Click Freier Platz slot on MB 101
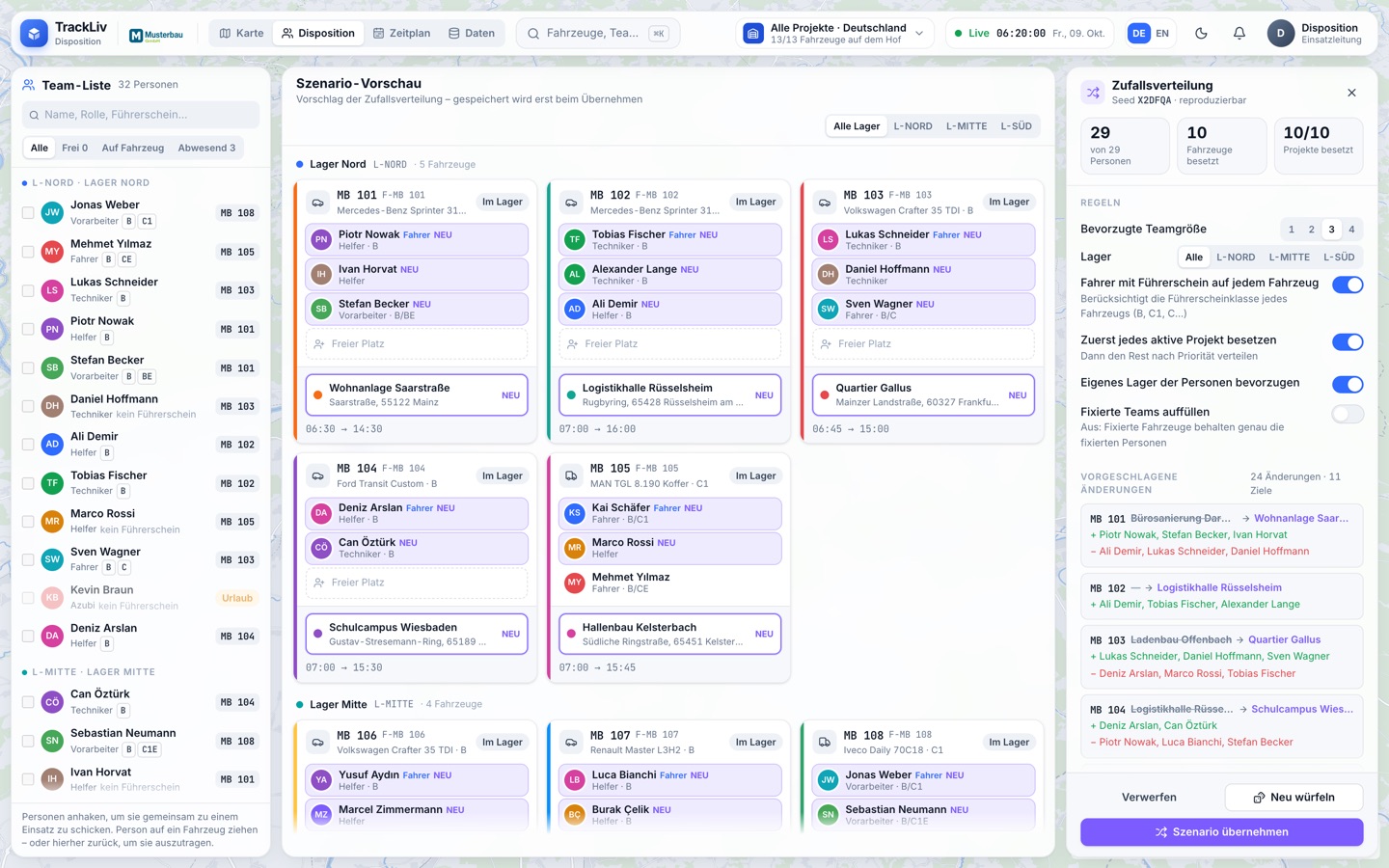1389x868 pixels. coord(417,344)
